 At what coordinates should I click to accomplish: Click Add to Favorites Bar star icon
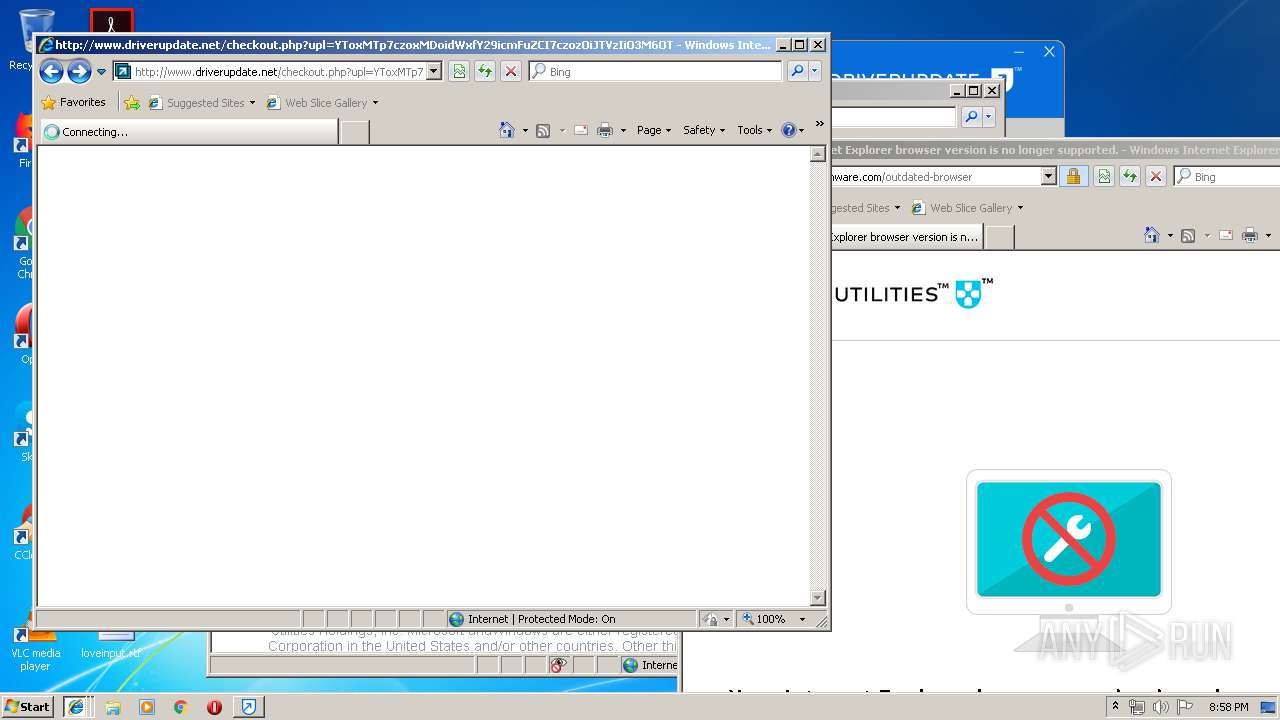[x=132, y=102]
